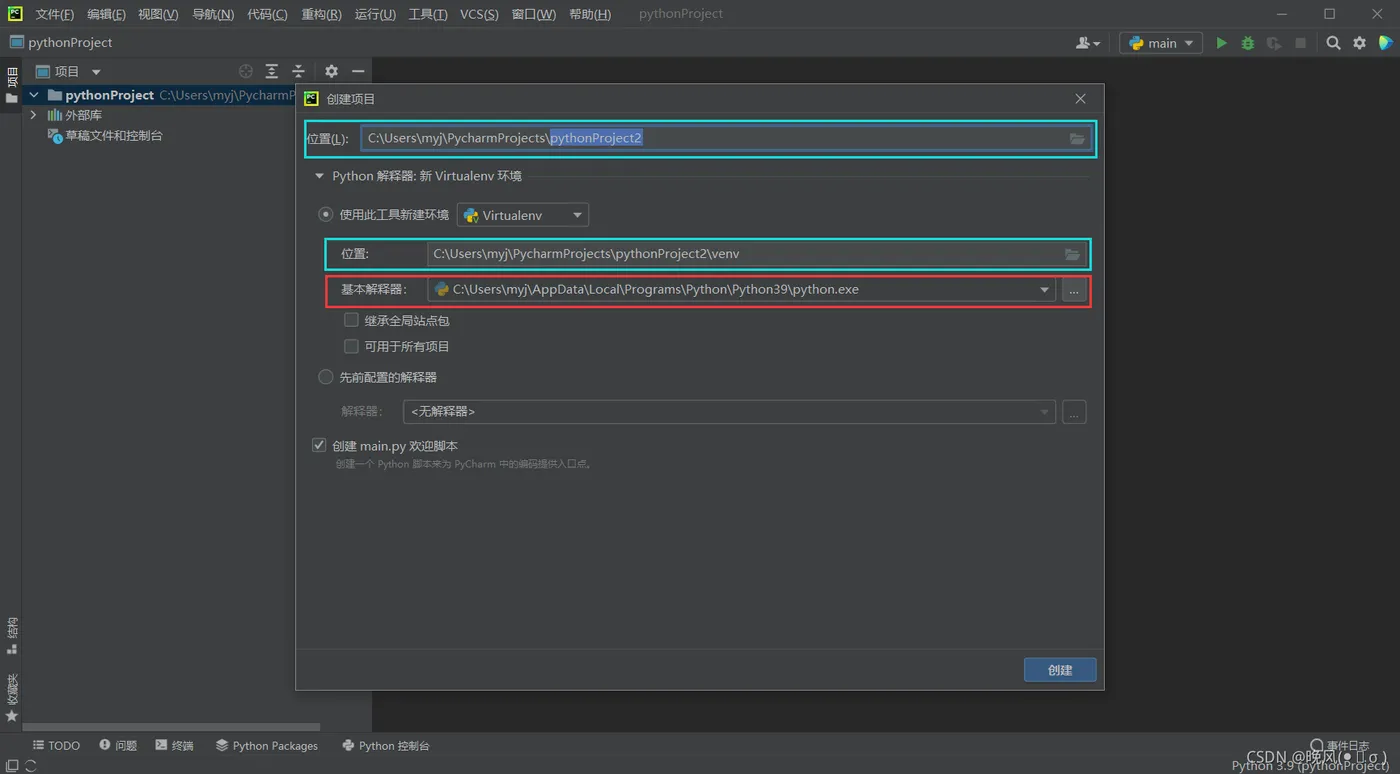Open the 导航(N) menu

point(213,14)
